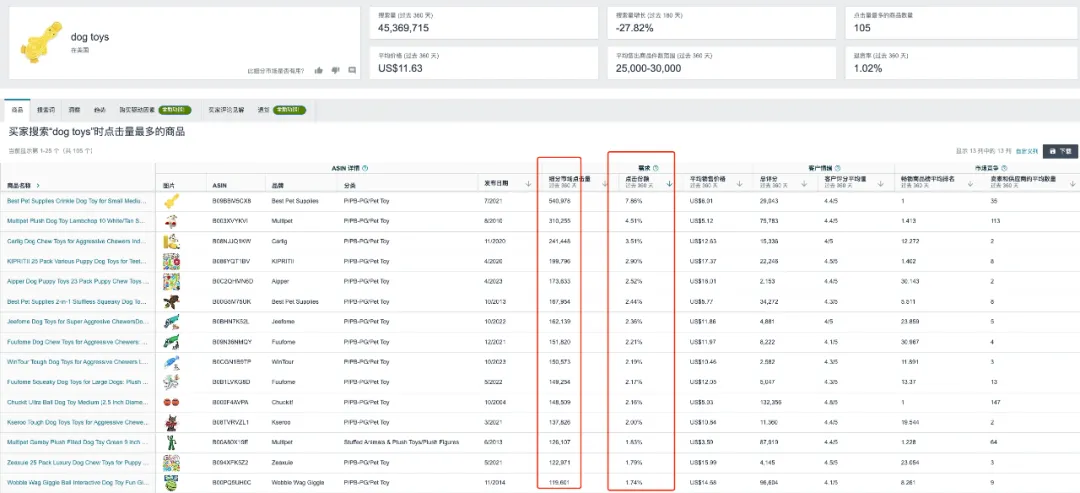The height and width of the screenshot is (493, 1080).
Task: Open Fuufome Dog Chew Toys link
Action: tap(77, 342)
